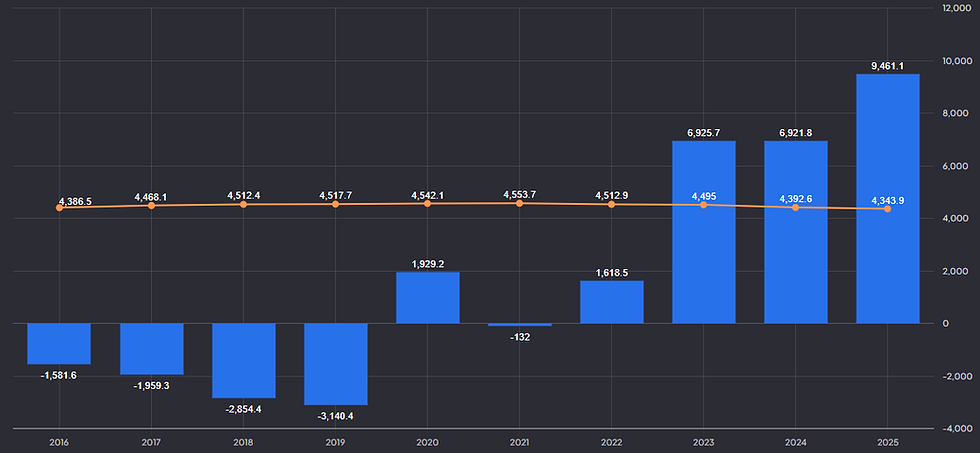Click the 10,000 y-axis tick label
The image size is (980, 453).
(956, 61)
